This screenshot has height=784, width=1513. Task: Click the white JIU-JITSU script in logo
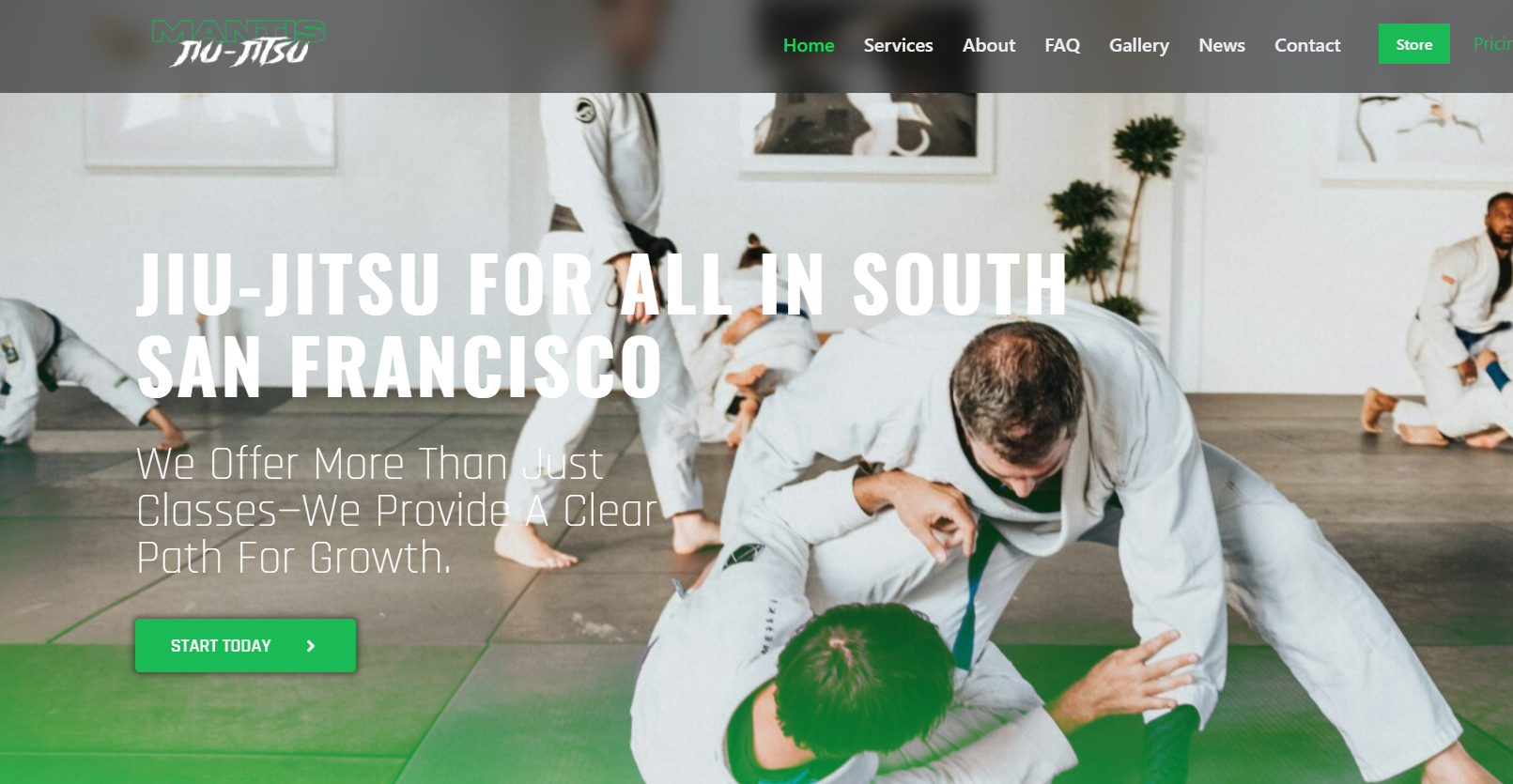coord(239,54)
